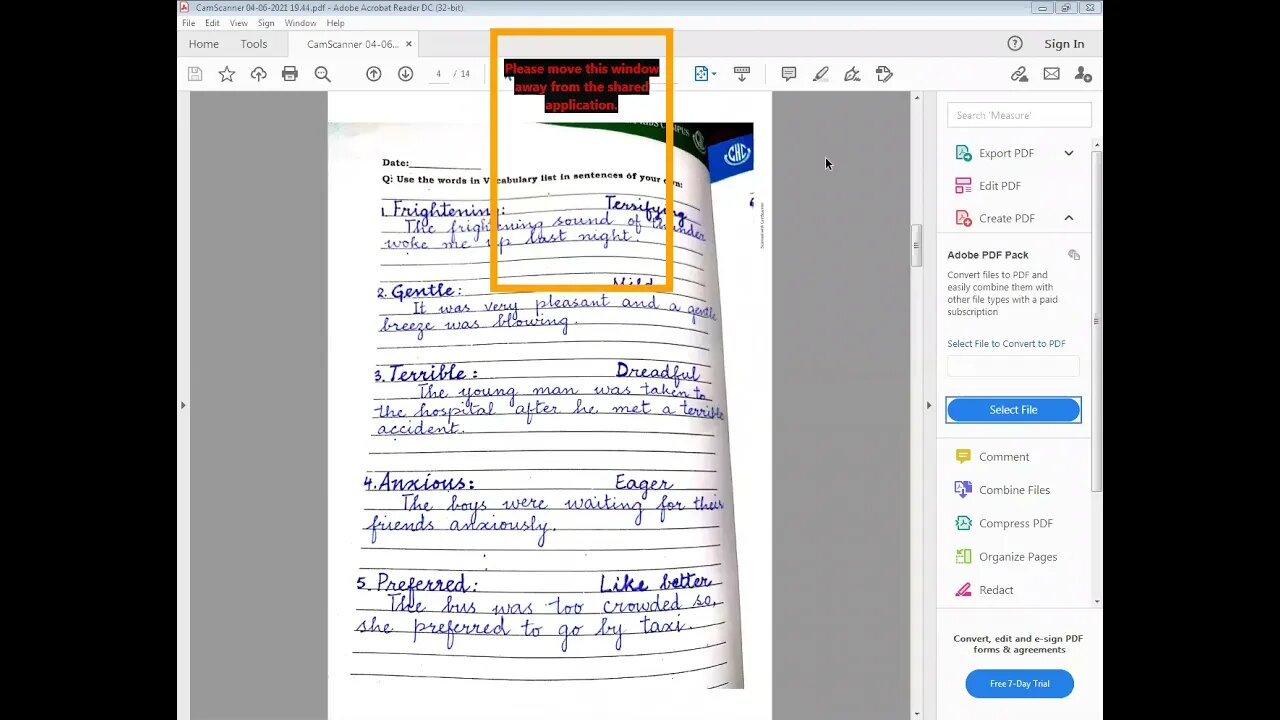Viewport: 1280px width, 720px height.
Task: Click the document scroll up arrow
Action: [916, 99]
